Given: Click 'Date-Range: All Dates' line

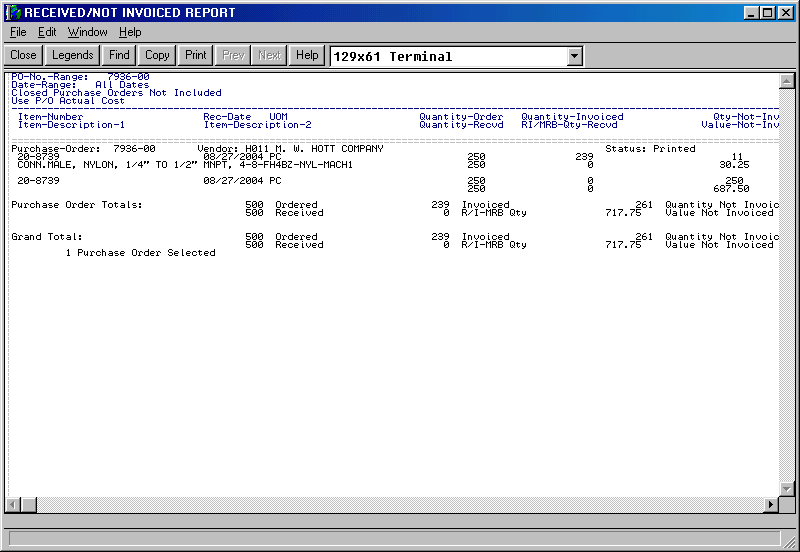Looking at the screenshot, I should click(x=80, y=85).
